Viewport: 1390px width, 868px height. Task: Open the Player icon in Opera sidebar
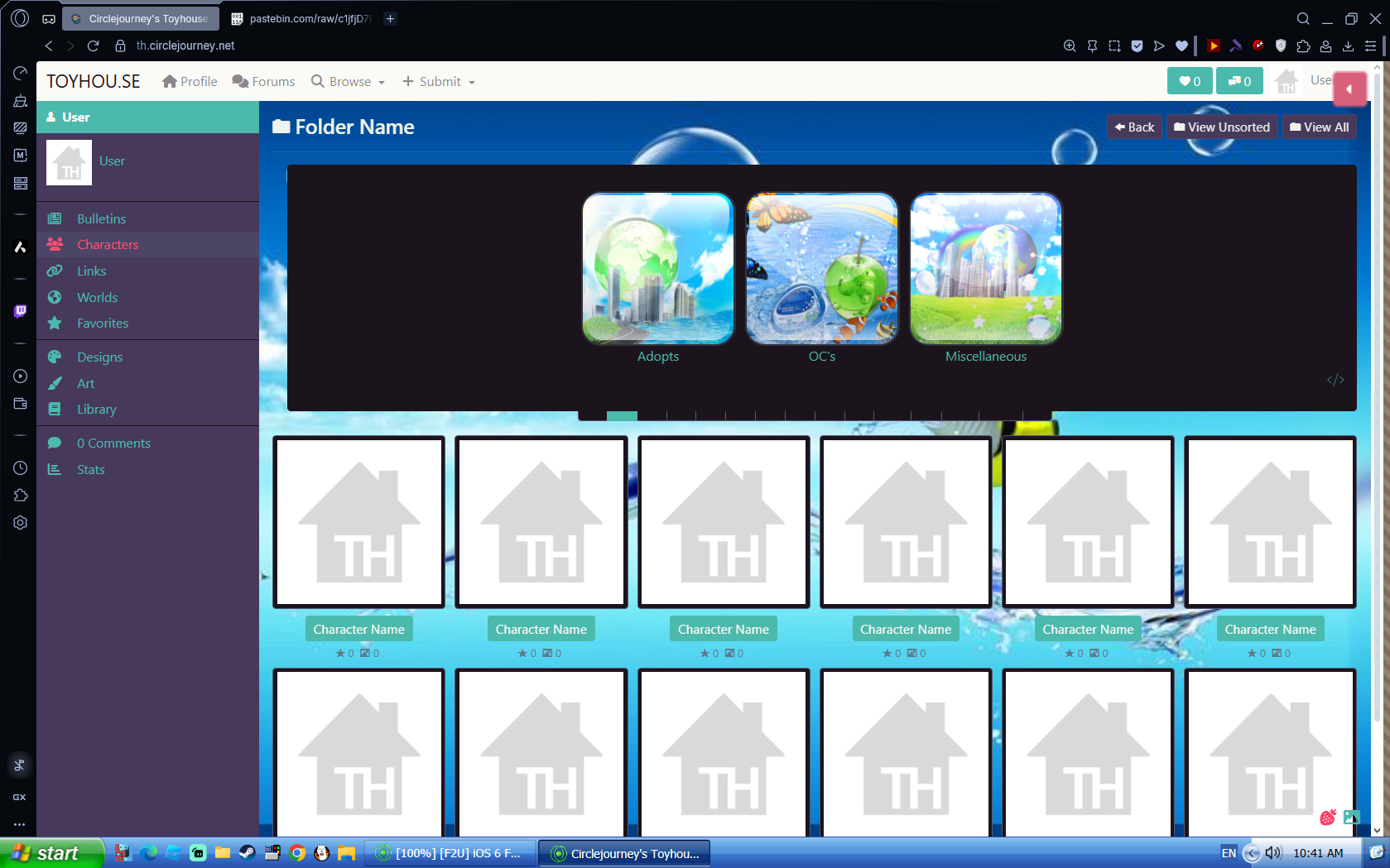click(20, 376)
